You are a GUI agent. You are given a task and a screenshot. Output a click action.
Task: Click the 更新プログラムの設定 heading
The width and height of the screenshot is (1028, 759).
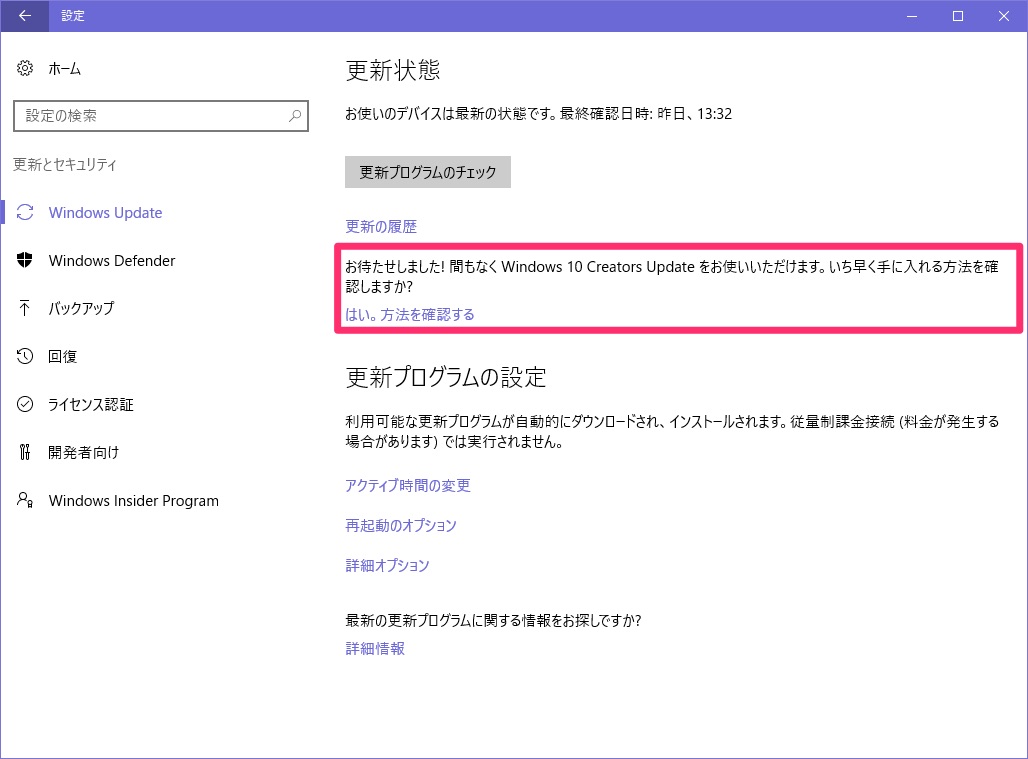pyautogui.click(x=446, y=378)
